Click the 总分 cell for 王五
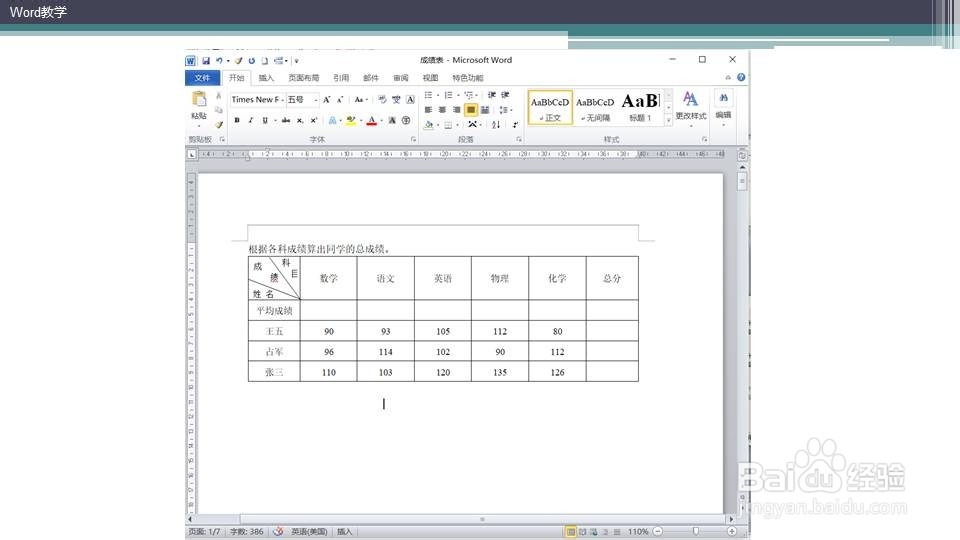The height and width of the screenshot is (540, 960). tap(612, 331)
